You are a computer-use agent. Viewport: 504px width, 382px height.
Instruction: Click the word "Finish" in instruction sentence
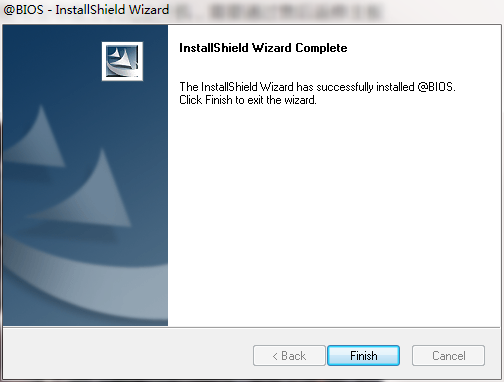click(219, 100)
